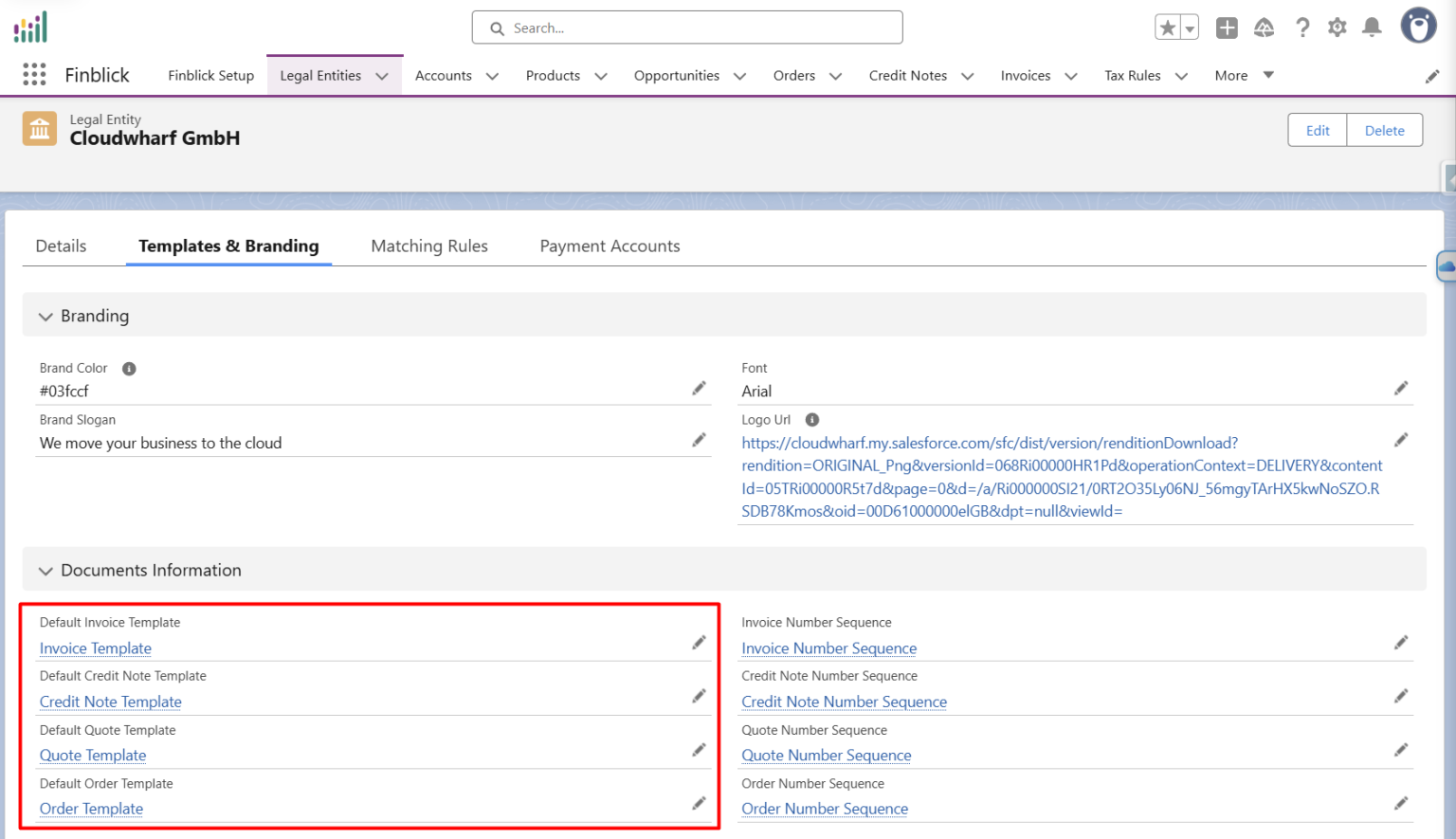The height and width of the screenshot is (839, 1456).
Task: Open the Quote Template link
Action: pyautogui.click(x=93, y=756)
